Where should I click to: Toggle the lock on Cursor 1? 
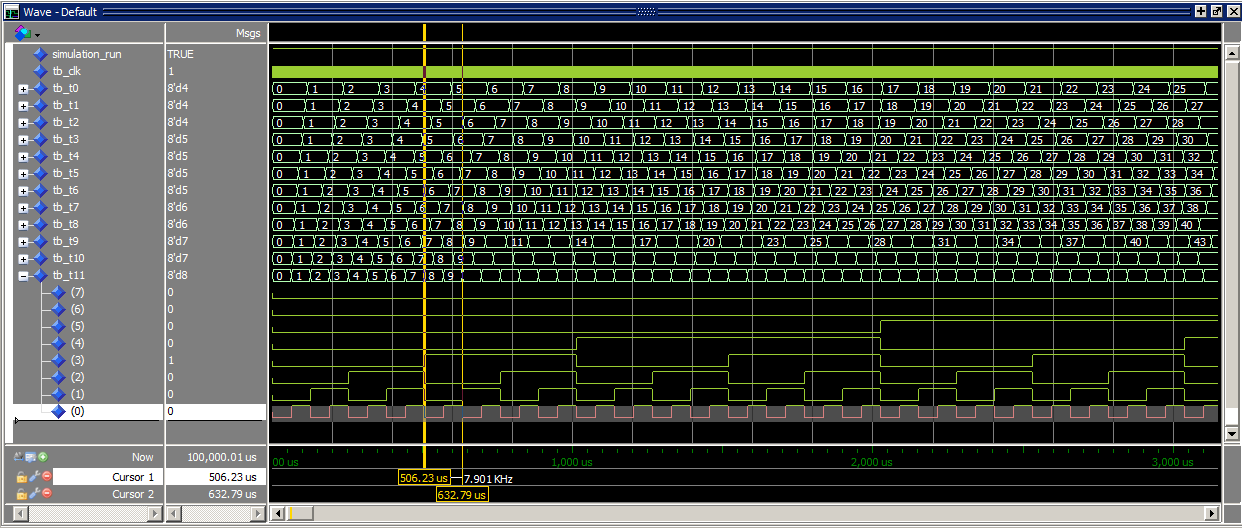[21, 477]
